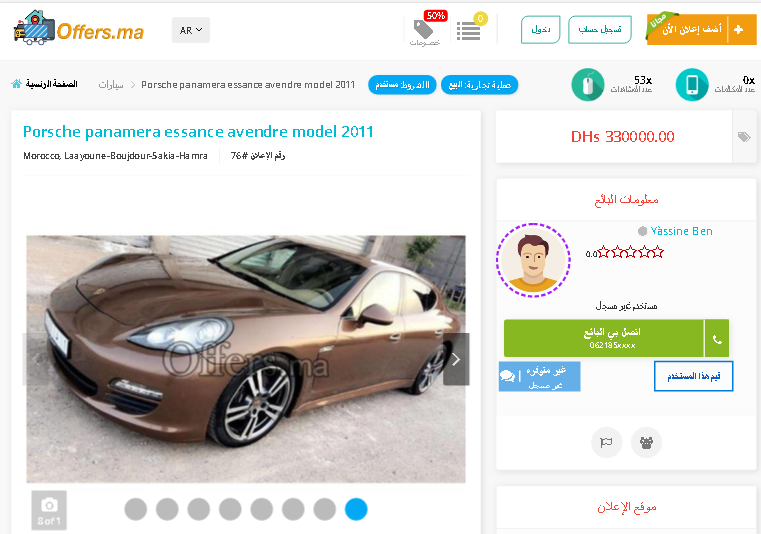Screen dimensions: 761x534
Task: Click the home icon in breadcrumb
Action: [x=17, y=84]
